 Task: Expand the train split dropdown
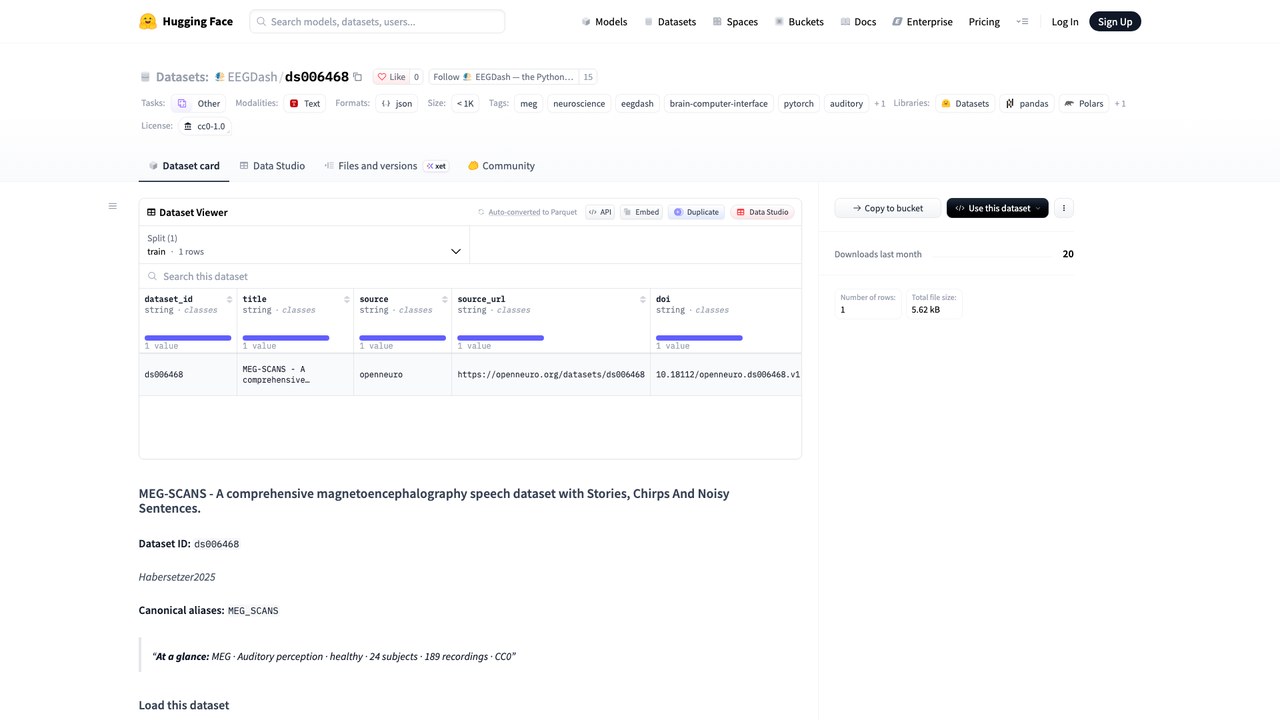[x=304, y=245]
